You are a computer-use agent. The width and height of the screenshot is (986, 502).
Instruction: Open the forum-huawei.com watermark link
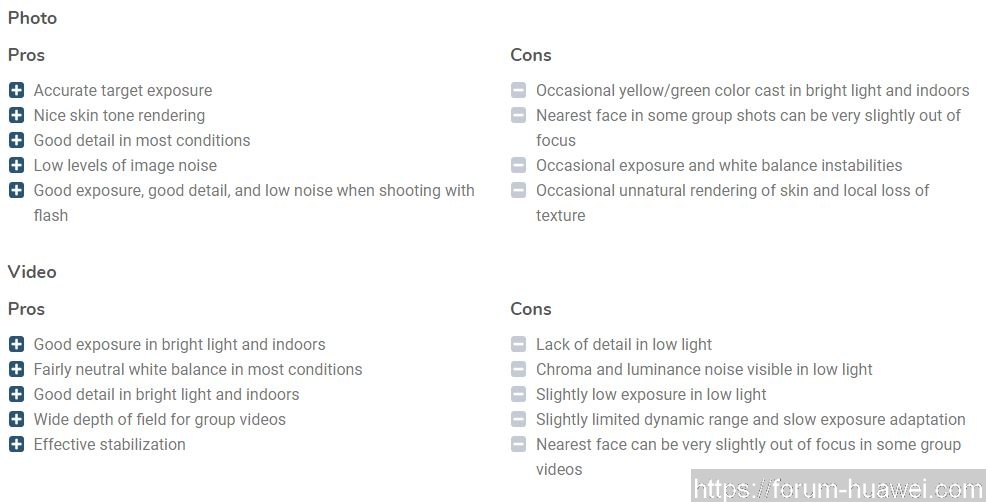pos(838,488)
